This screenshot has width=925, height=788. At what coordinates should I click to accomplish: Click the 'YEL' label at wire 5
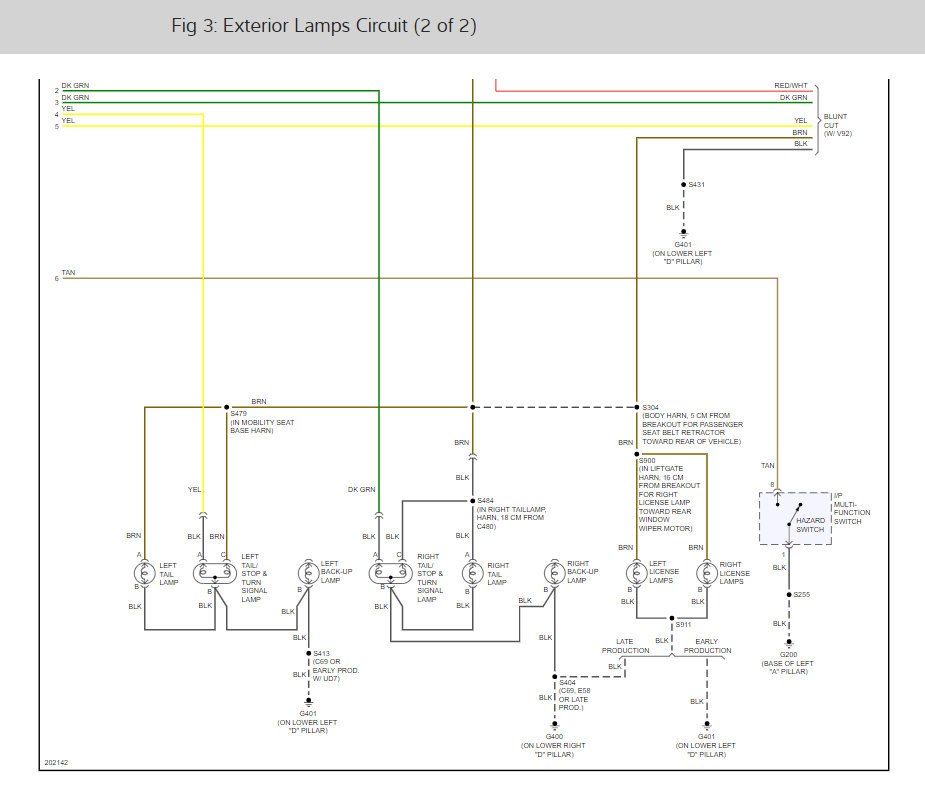tap(68, 120)
